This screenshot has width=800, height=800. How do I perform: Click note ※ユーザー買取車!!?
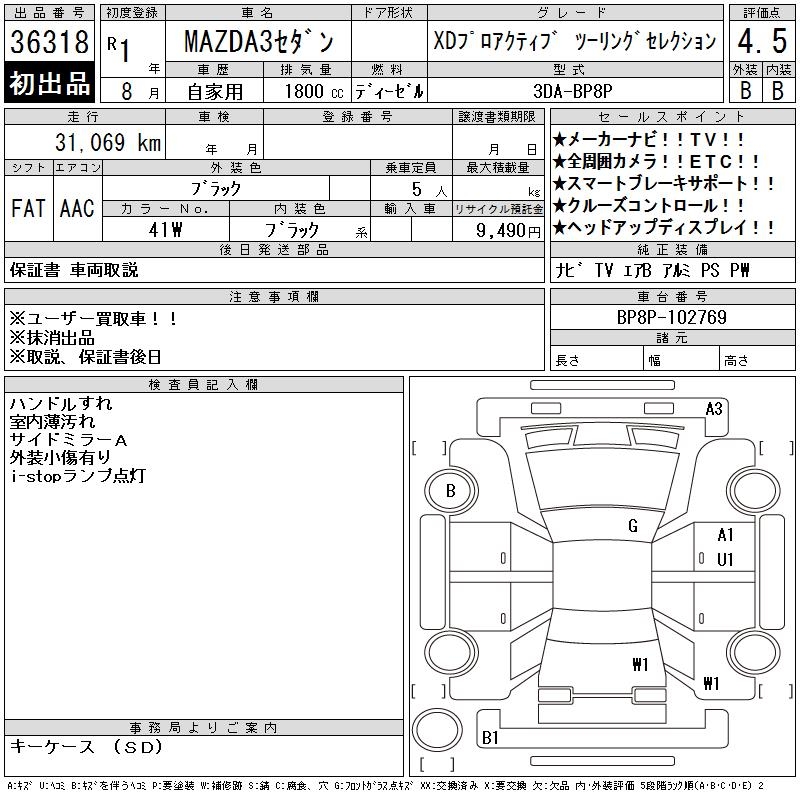(x=93, y=319)
